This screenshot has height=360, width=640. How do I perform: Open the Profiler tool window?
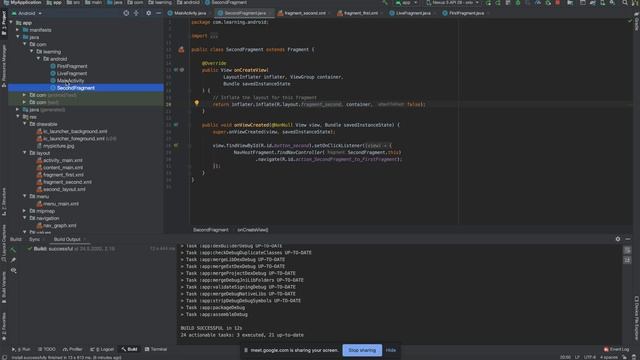tap(73, 349)
